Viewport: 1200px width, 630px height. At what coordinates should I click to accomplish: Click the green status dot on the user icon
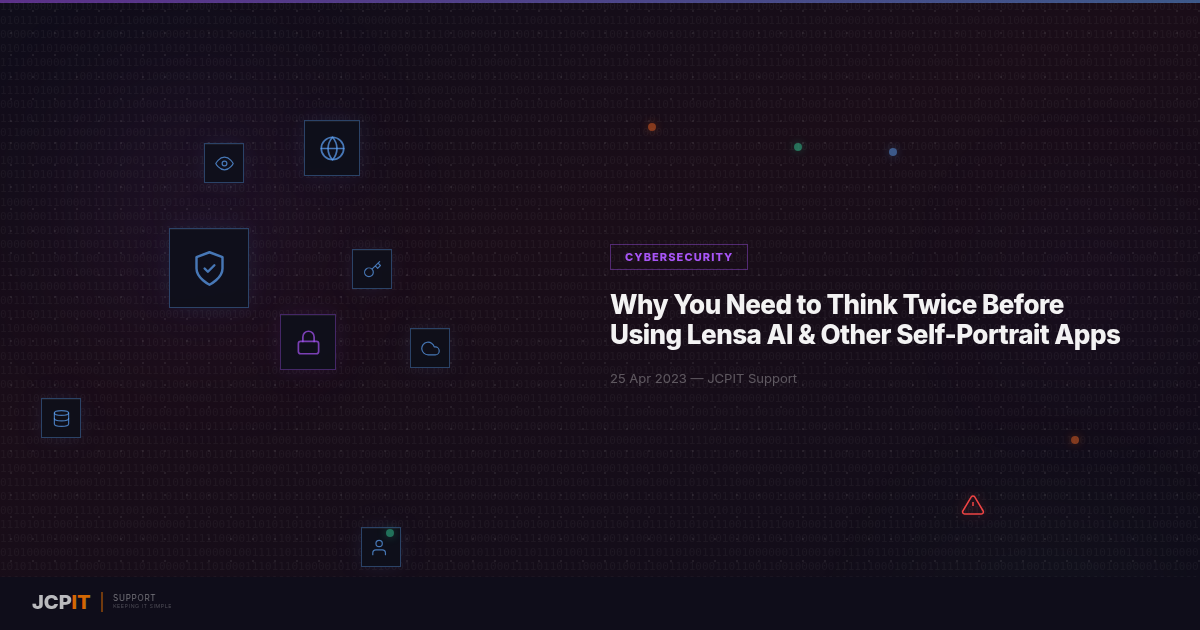[x=389, y=532]
